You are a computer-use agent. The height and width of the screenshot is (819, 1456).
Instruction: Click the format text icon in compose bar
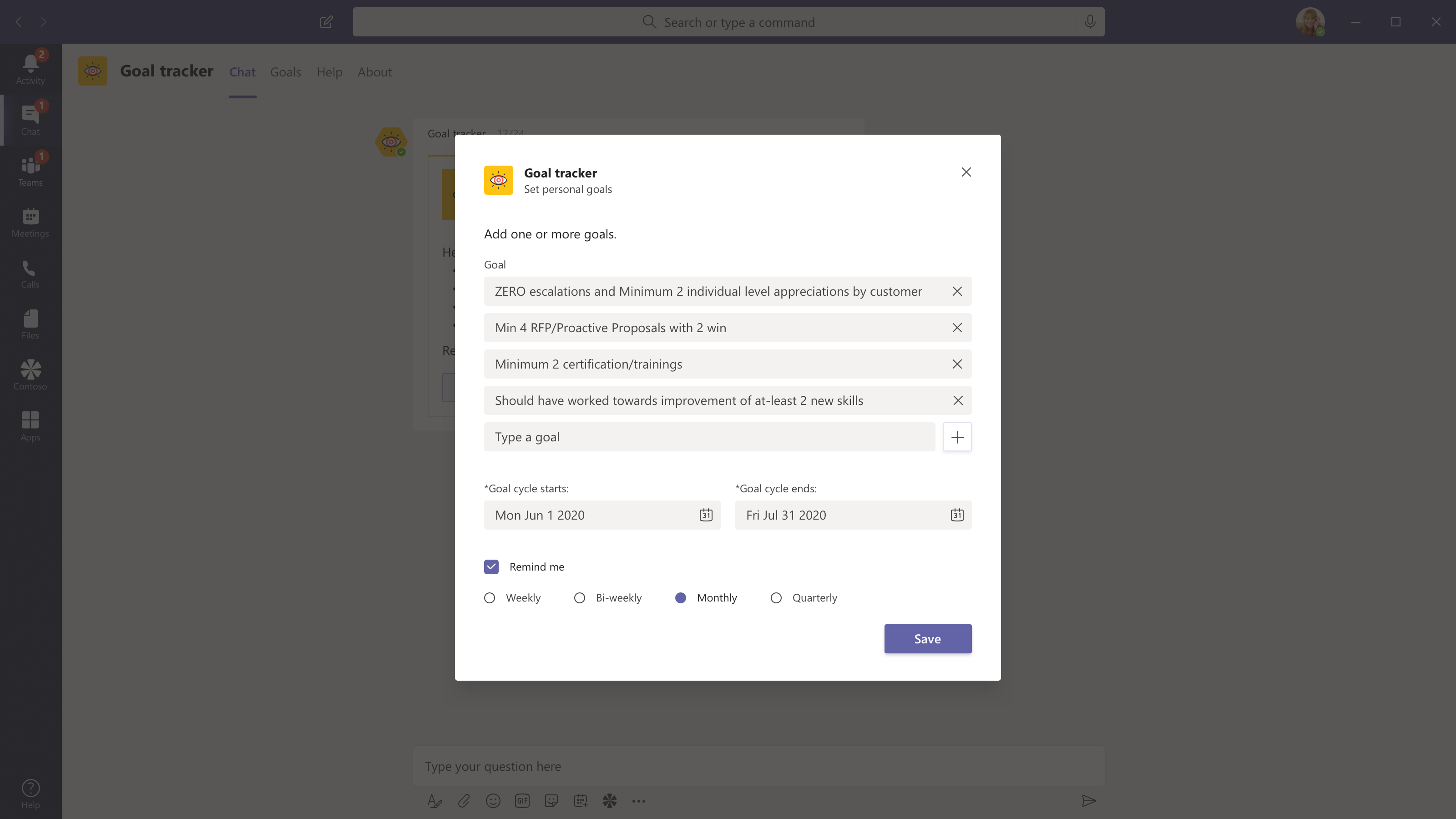pyautogui.click(x=434, y=801)
